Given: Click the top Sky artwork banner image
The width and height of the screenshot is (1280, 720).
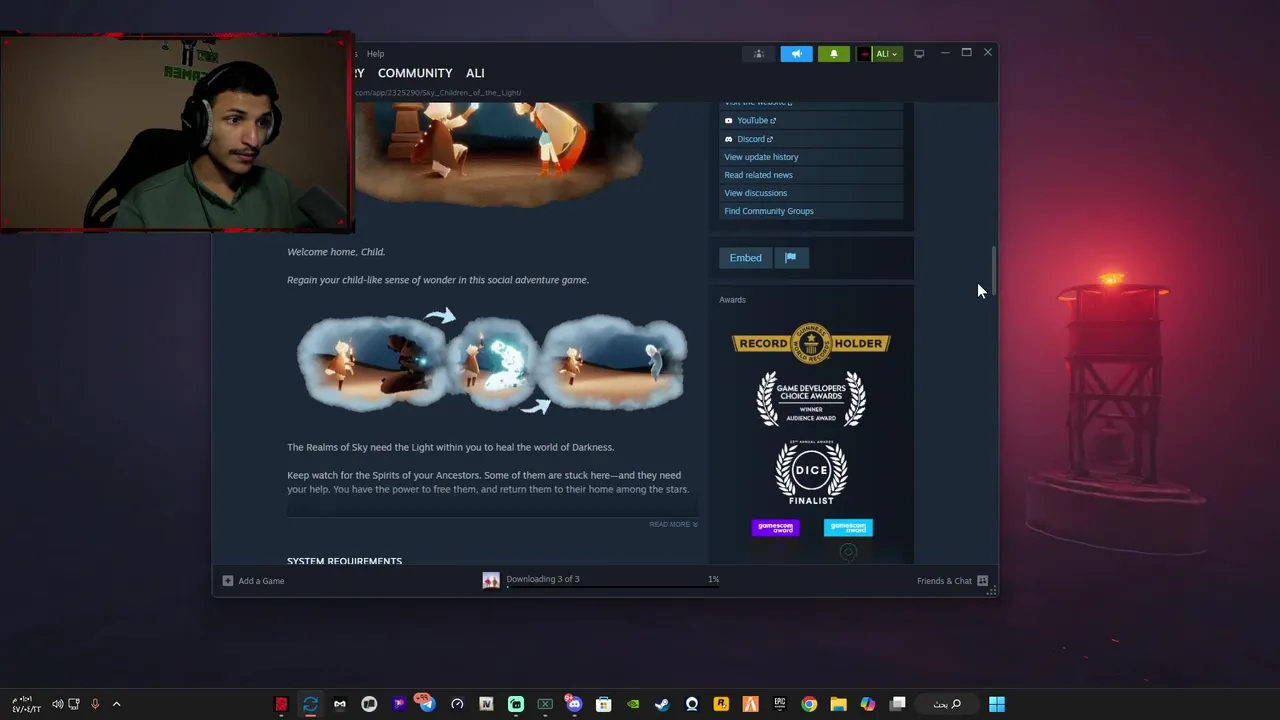Looking at the screenshot, I should pos(497,154).
